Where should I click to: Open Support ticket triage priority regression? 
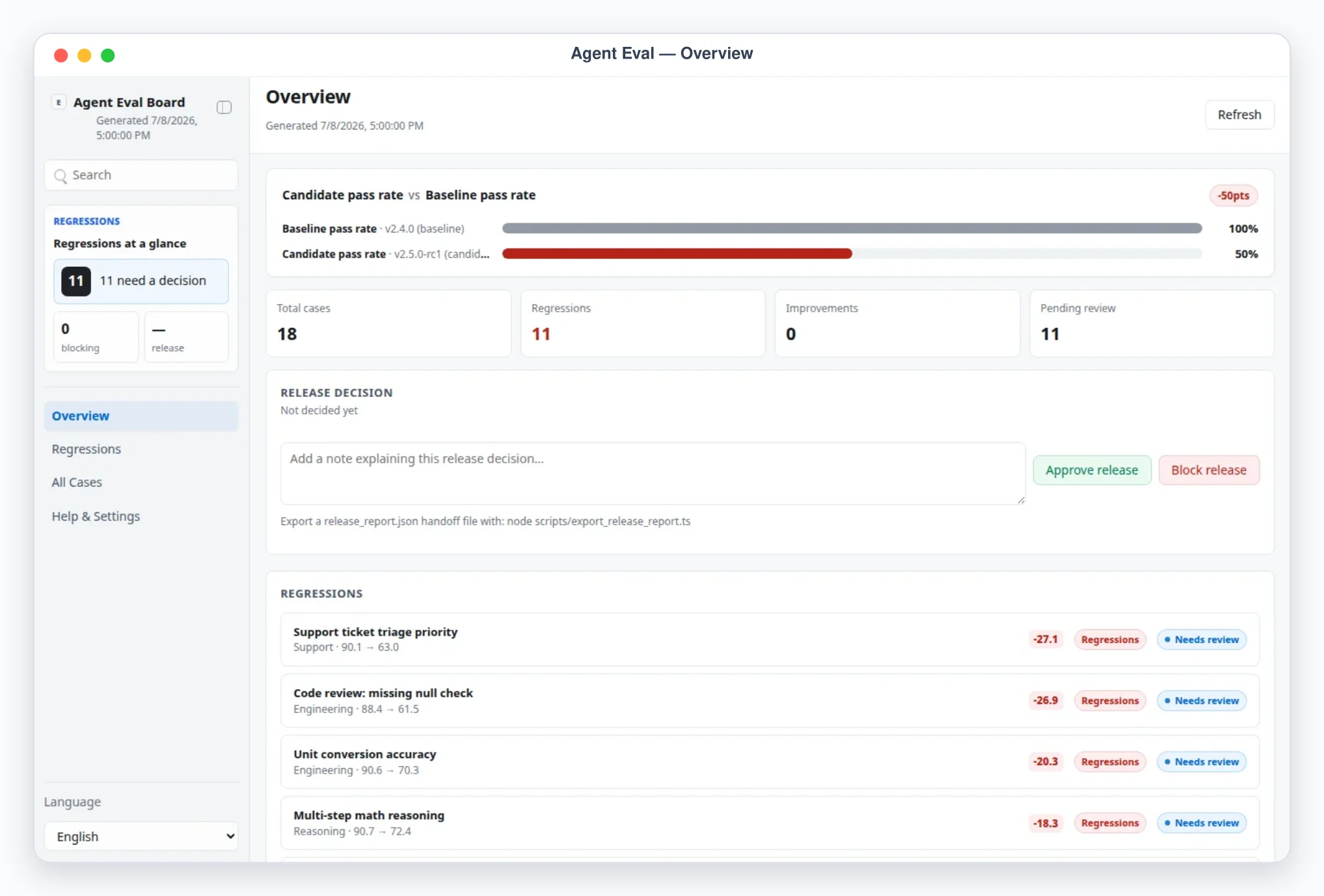(x=770, y=640)
